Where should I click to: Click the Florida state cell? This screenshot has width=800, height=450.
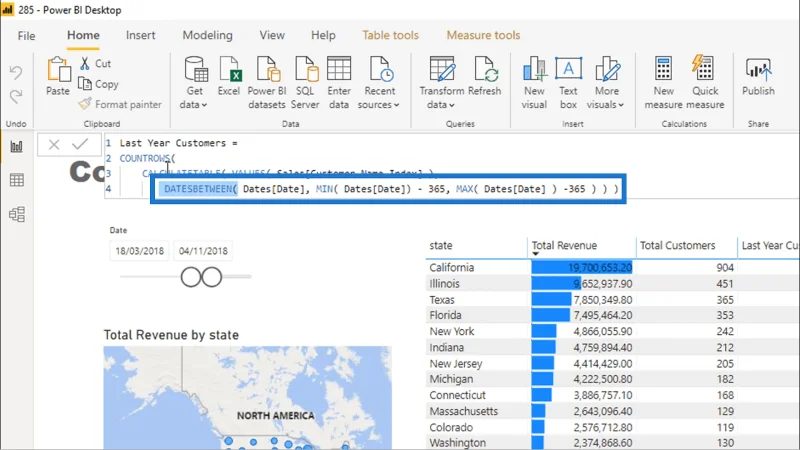445,315
